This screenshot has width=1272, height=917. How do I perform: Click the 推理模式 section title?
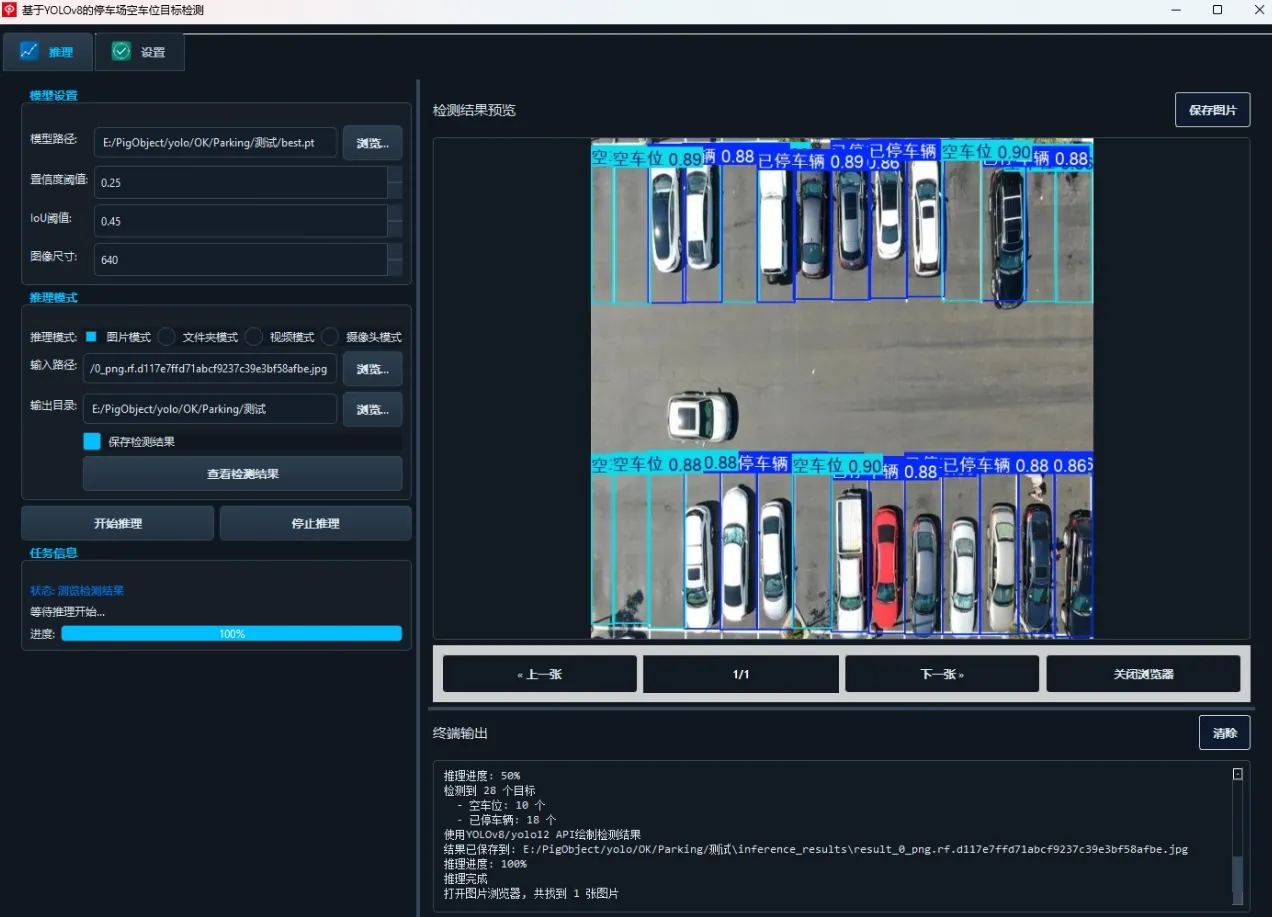pos(53,298)
